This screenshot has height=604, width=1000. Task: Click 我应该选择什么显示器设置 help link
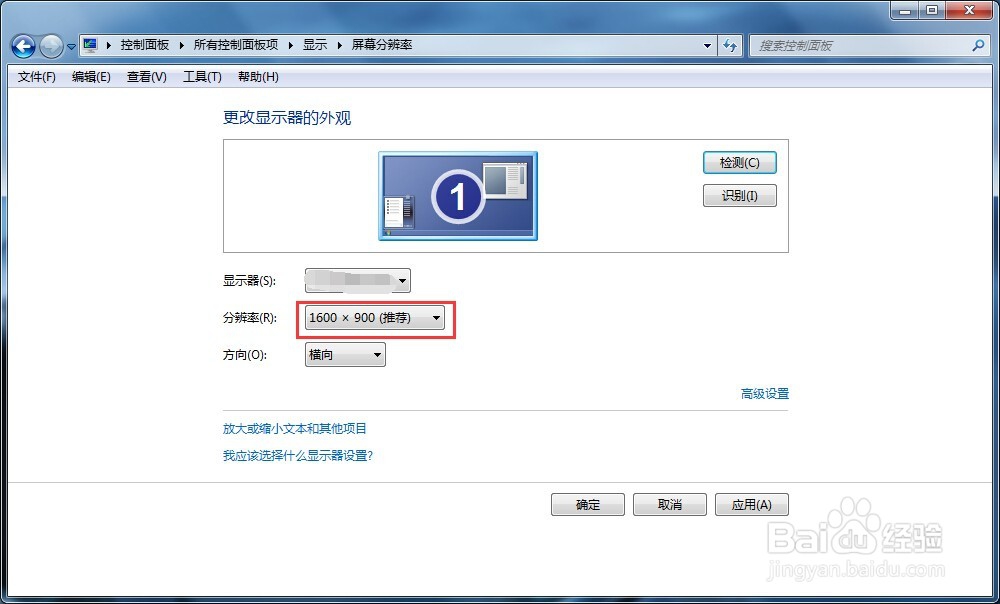click(296, 455)
